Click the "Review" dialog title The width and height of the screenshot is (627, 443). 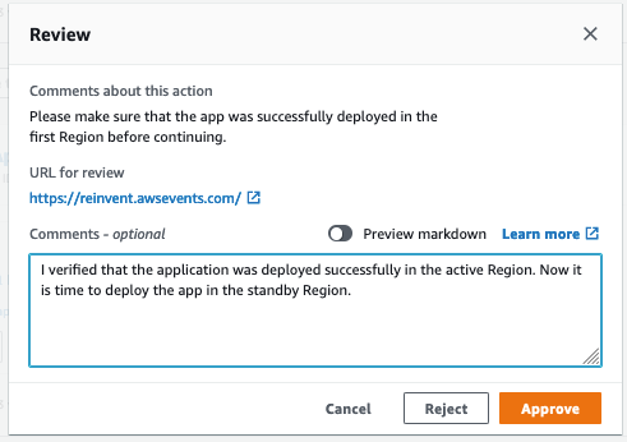coord(60,35)
